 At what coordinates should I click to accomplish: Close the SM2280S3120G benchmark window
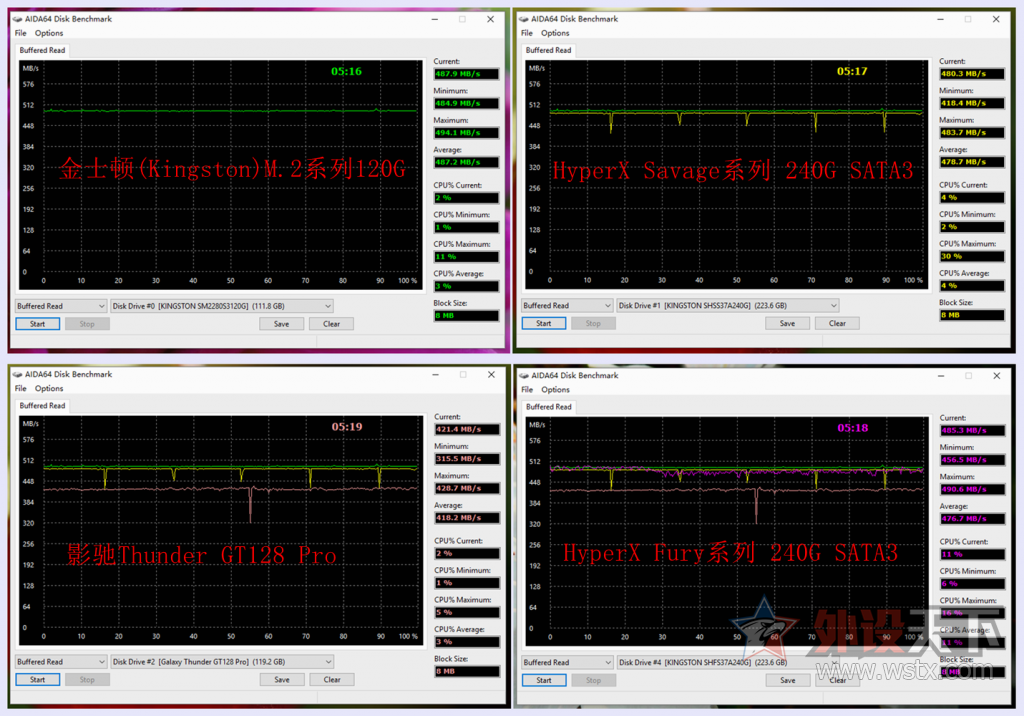coord(490,19)
